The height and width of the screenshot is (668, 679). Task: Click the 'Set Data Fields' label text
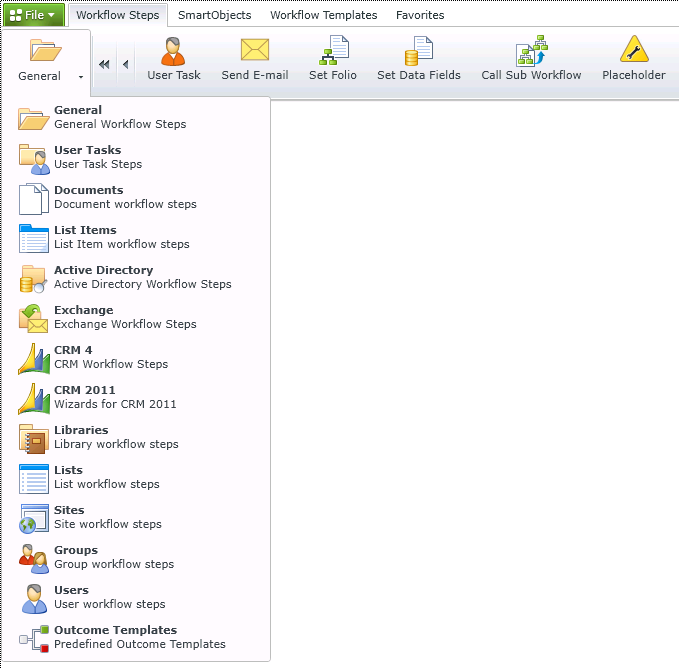419,75
